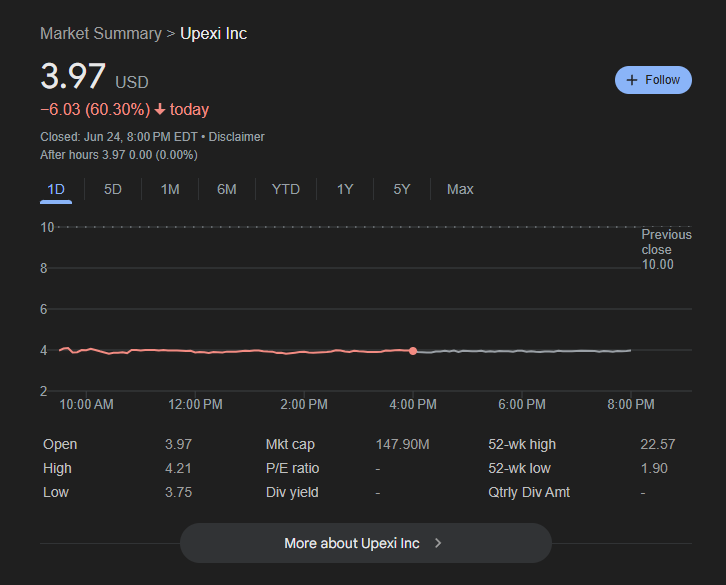Click the 52-wk high value 22.57
The width and height of the screenshot is (726, 585).
coord(657,444)
